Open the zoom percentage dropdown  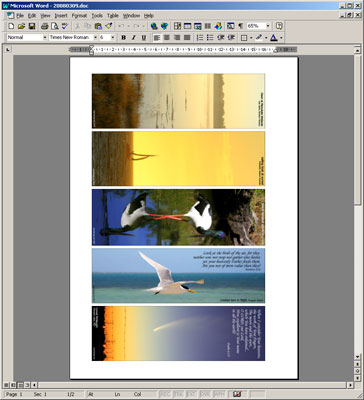click(x=268, y=26)
